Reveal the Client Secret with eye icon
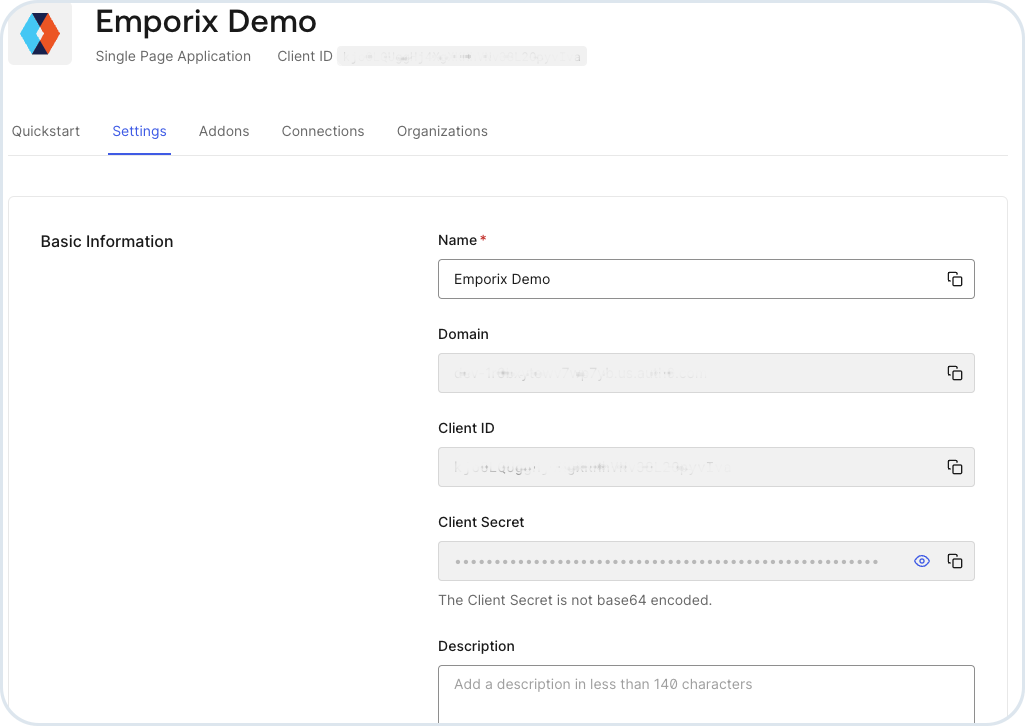The image size is (1025, 726). [922, 561]
